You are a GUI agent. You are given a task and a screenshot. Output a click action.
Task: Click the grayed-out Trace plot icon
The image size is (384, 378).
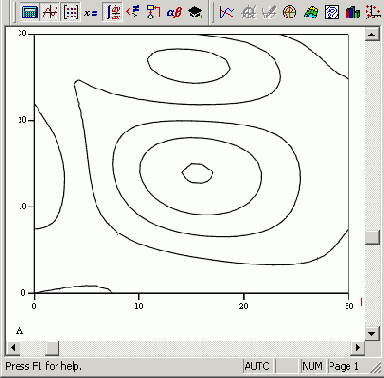269,12
